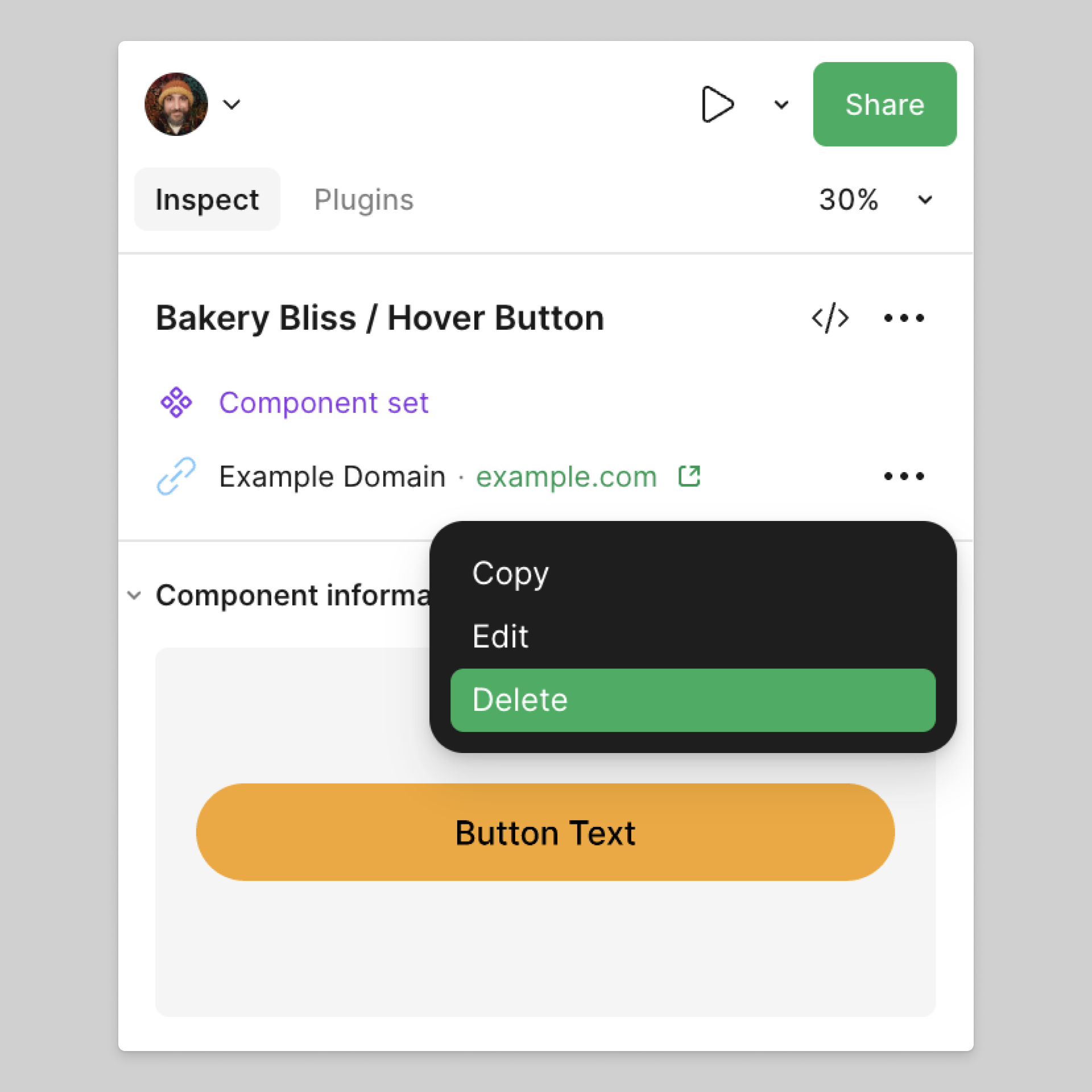
Task: Open the avatar account dropdown chevron
Action: 231,105
